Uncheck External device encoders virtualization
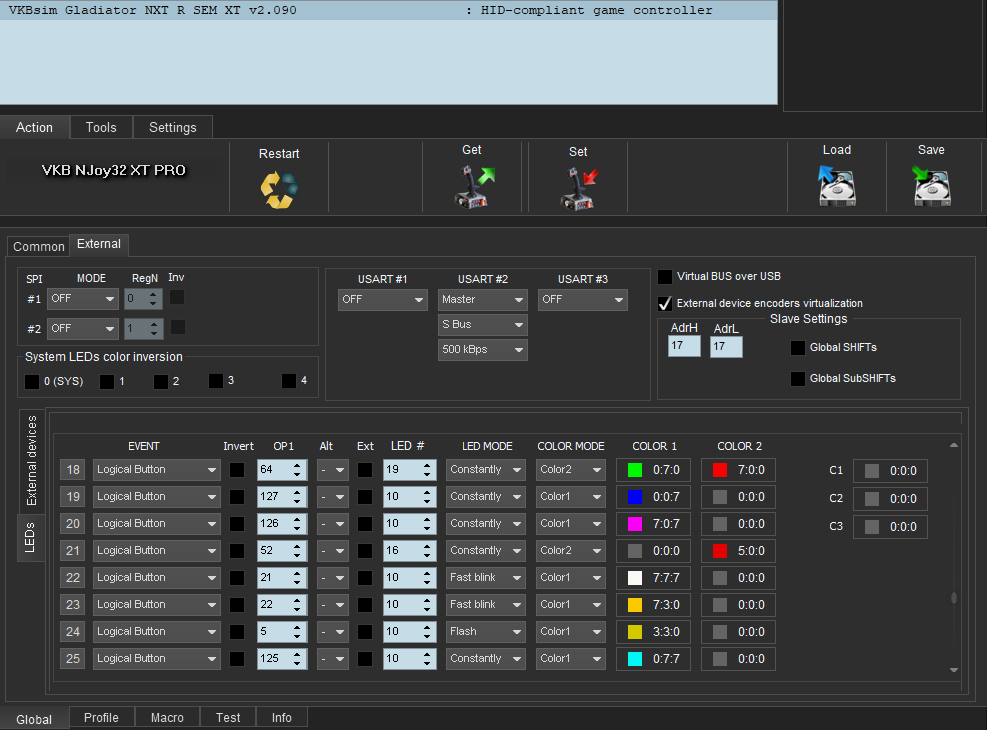This screenshot has width=987, height=730. pyautogui.click(x=665, y=303)
